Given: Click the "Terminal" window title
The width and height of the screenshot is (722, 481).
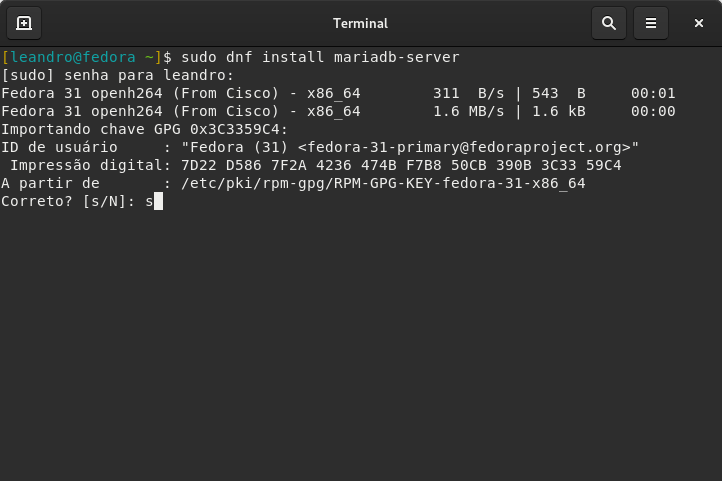Looking at the screenshot, I should pyautogui.click(x=360, y=22).
